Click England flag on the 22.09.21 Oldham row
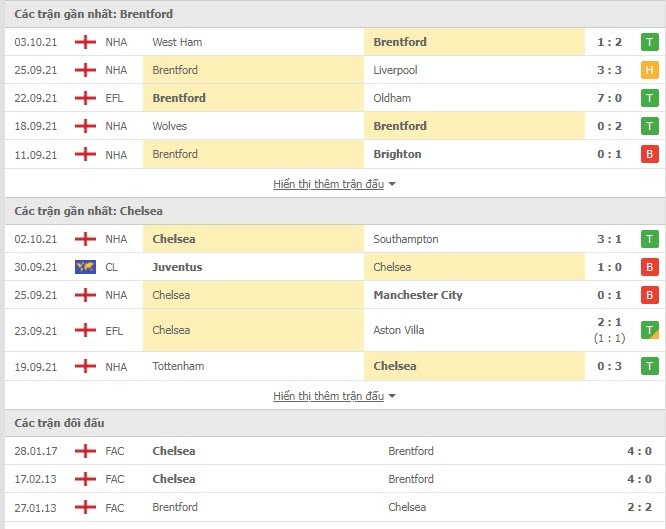The width and height of the screenshot is (666, 529). tap(85, 98)
